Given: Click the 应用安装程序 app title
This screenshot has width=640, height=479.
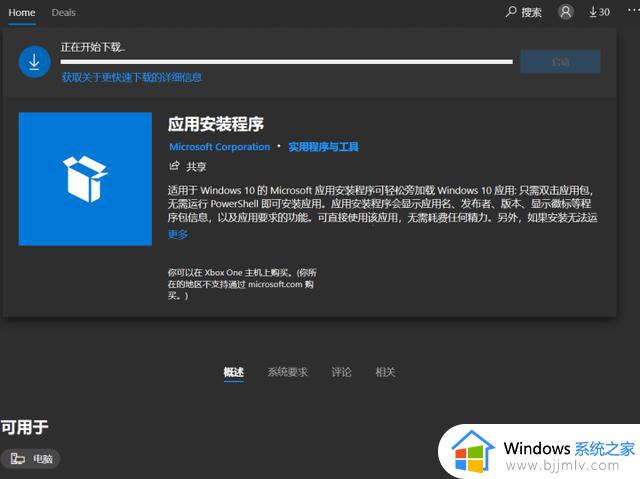Looking at the screenshot, I should [x=216, y=124].
